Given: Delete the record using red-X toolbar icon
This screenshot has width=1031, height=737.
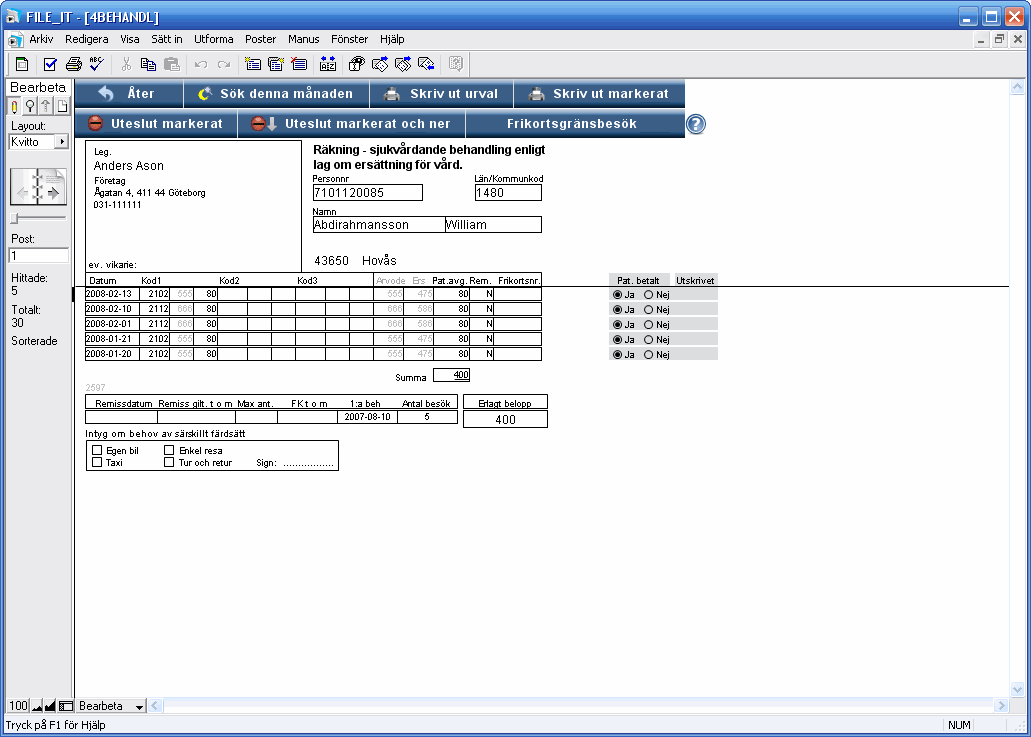Looking at the screenshot, I should (299, 64).
